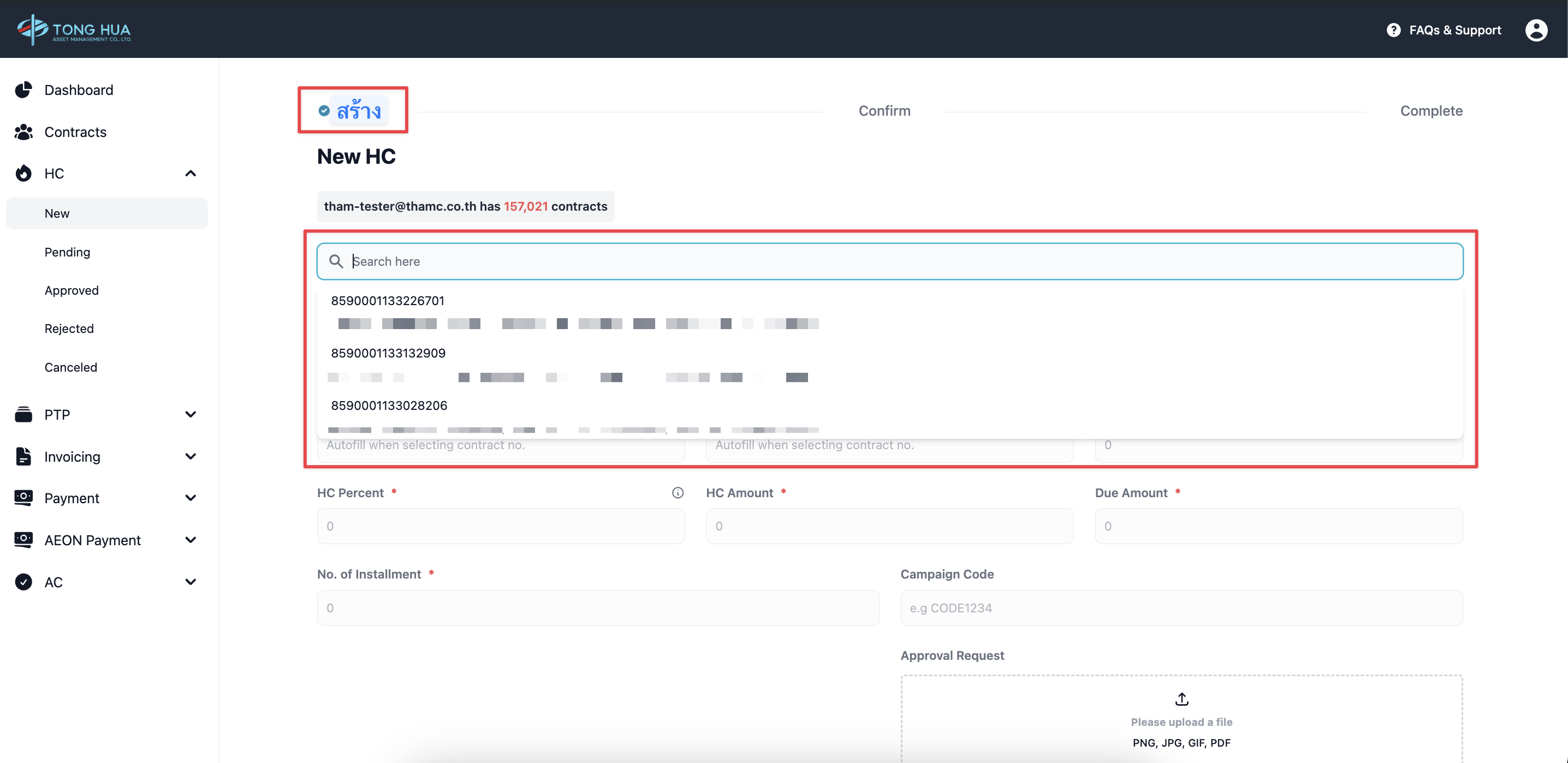1568x763 pixels.
Task: Click the Confirm step label
Action: [884, 111]
